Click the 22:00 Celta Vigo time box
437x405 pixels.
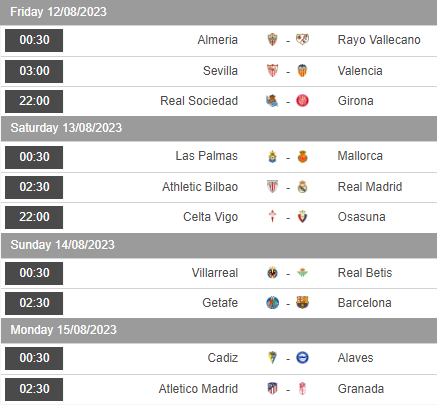[x=34, y=217]
